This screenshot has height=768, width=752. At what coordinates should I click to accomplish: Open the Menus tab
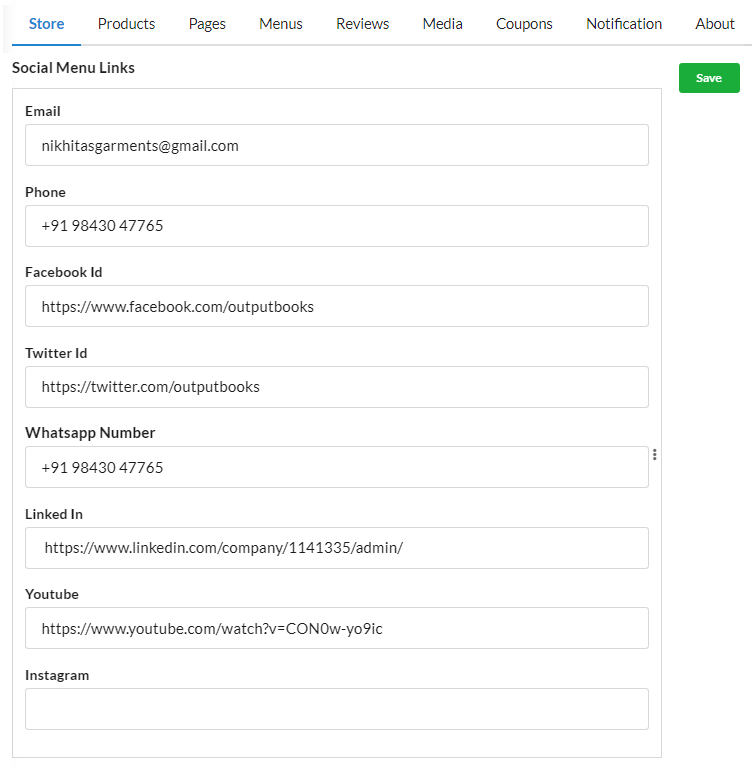pos(281,24)
